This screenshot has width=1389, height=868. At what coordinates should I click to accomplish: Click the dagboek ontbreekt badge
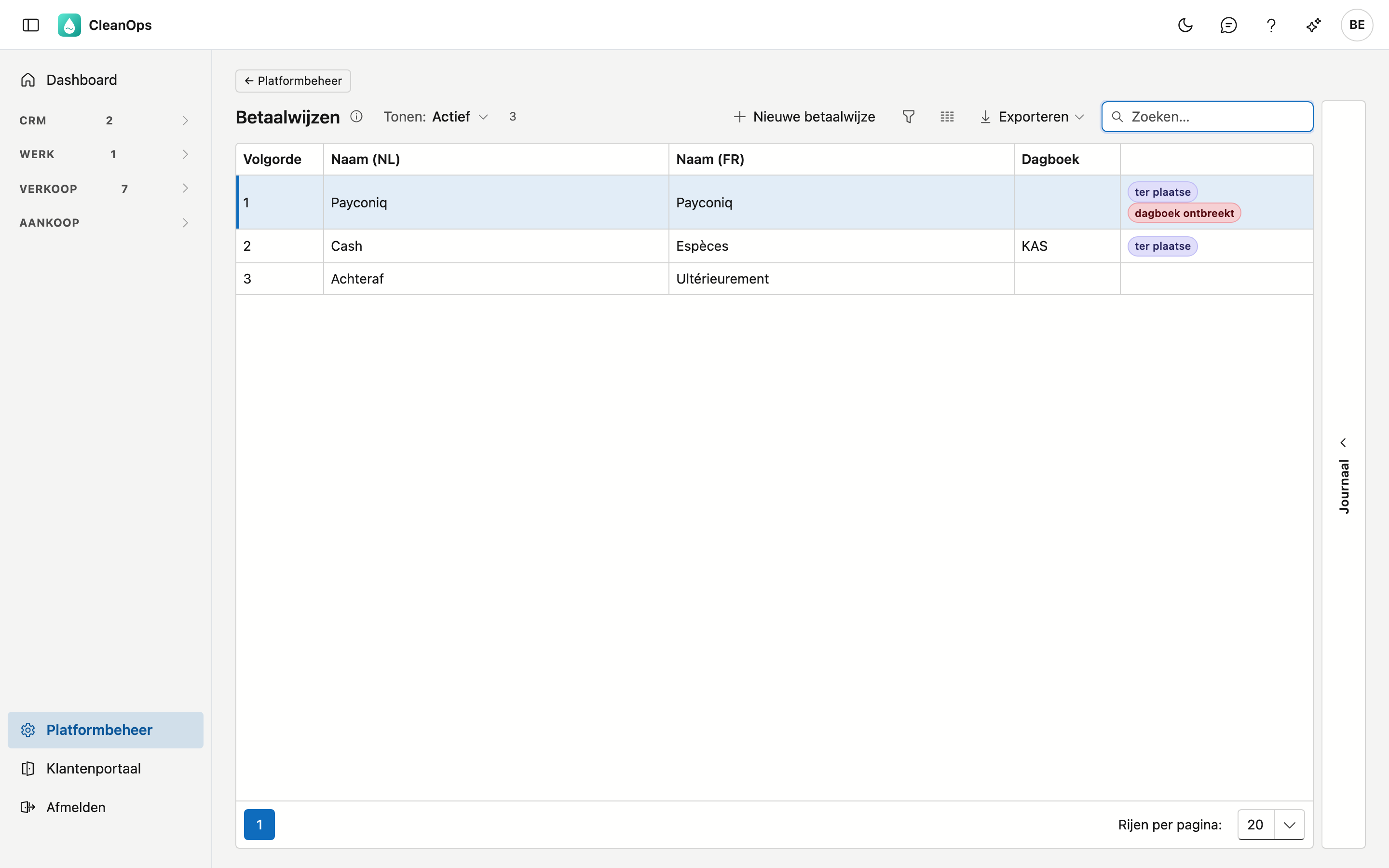(1184, 213)
